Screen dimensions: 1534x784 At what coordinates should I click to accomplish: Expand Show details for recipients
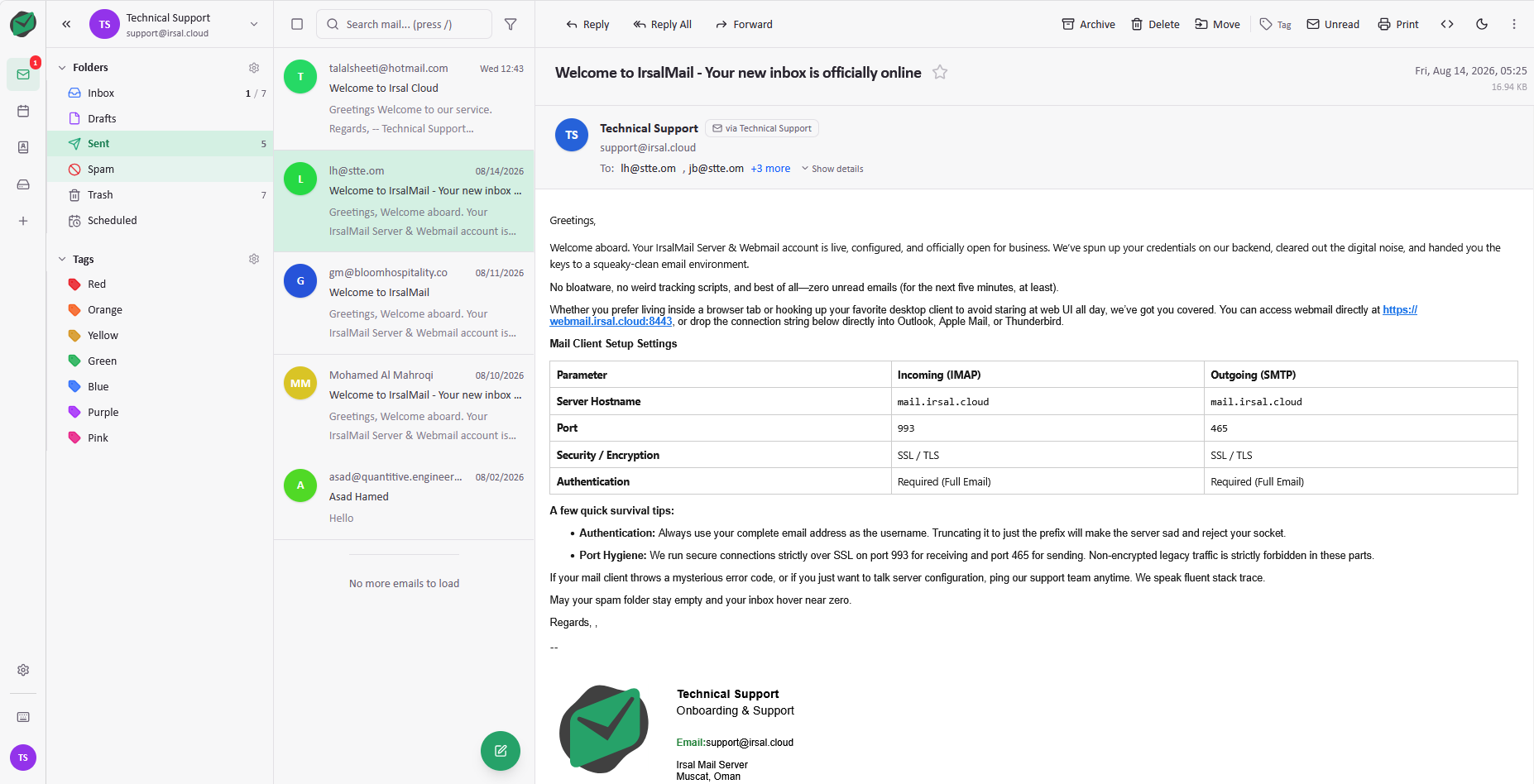(832, 169)
